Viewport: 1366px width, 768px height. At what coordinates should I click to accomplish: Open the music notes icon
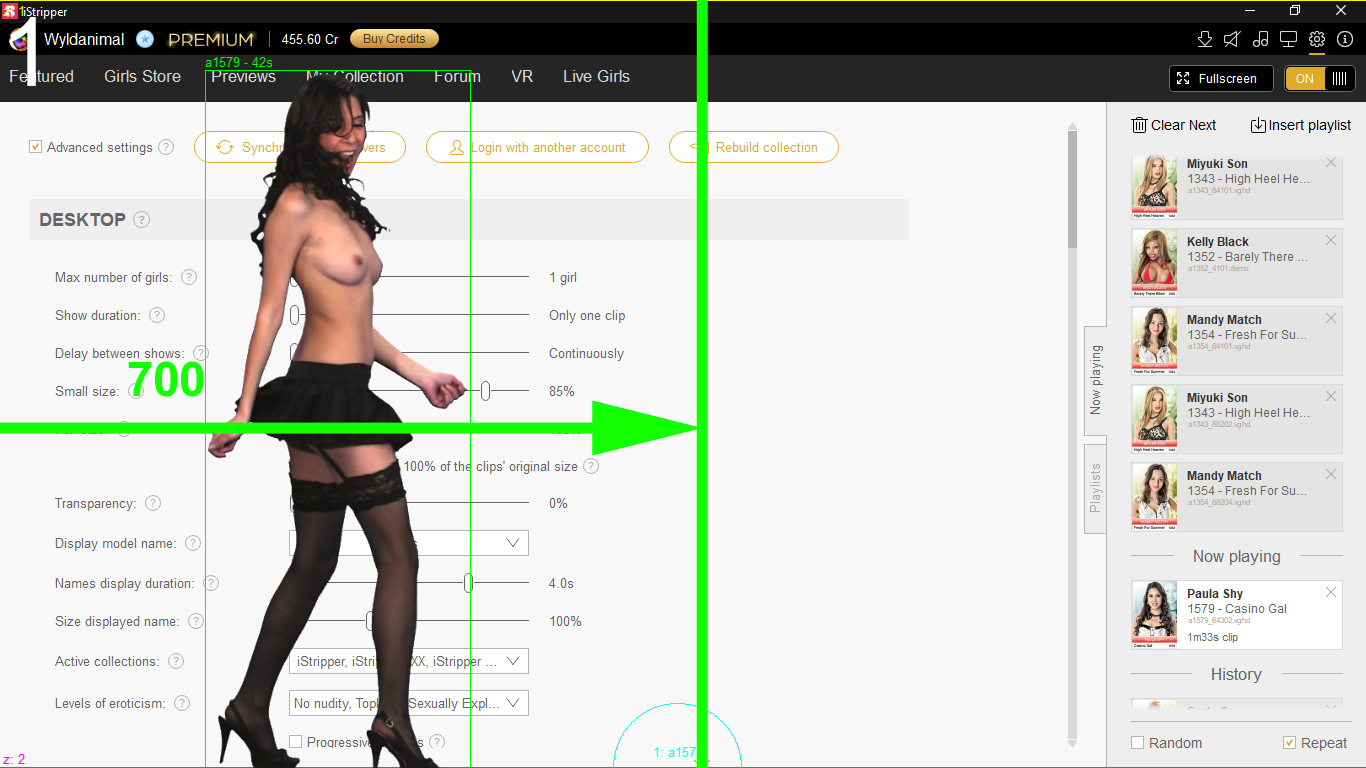click(1261, 39)
